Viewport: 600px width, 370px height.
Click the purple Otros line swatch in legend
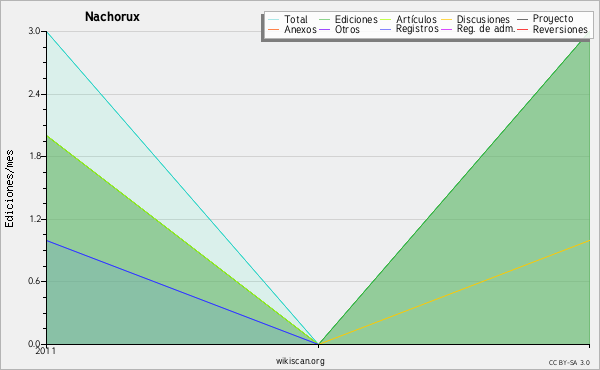(x=324, y=29)
